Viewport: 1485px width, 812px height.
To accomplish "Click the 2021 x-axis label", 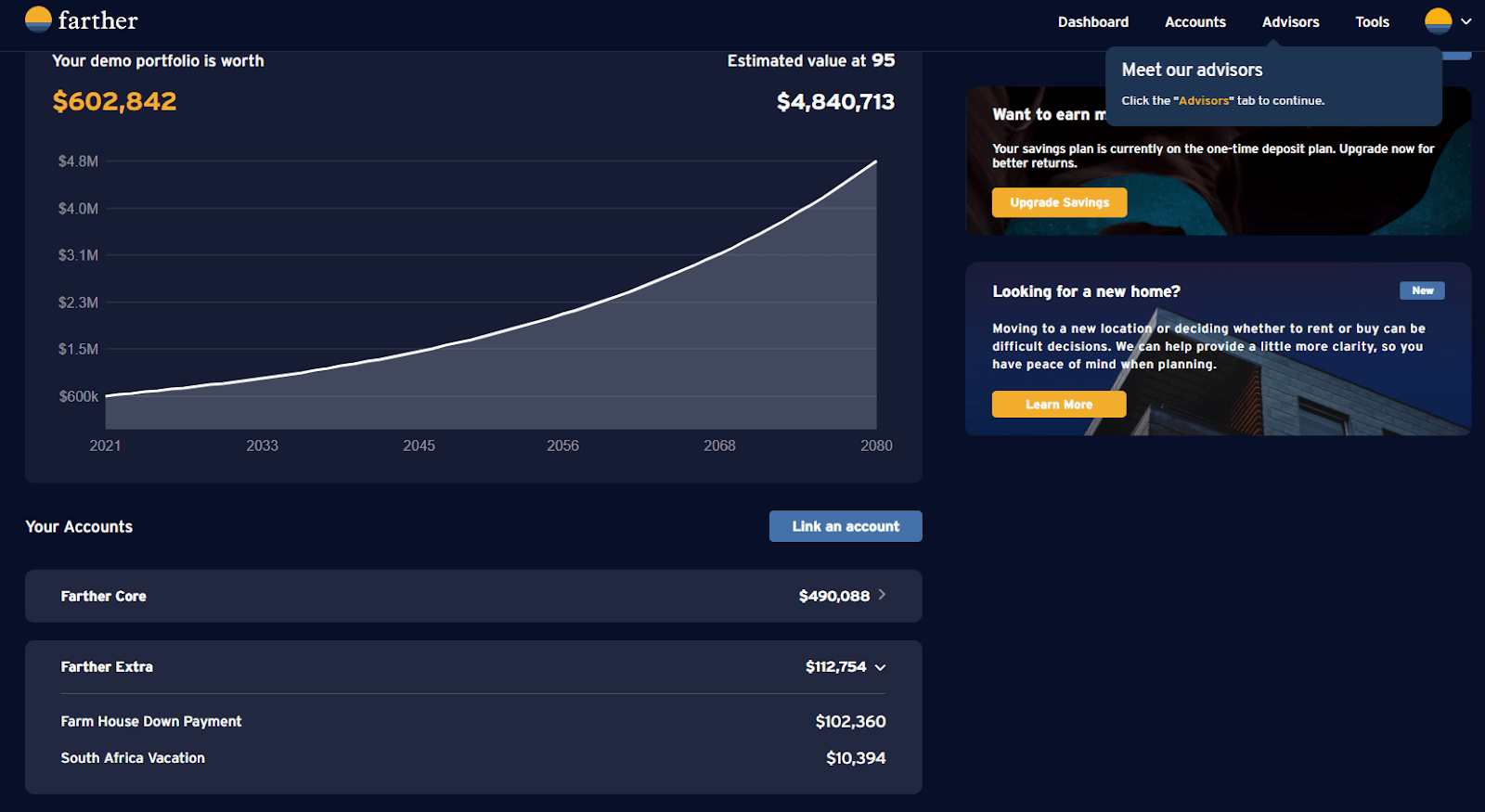I will pos(105,446).
